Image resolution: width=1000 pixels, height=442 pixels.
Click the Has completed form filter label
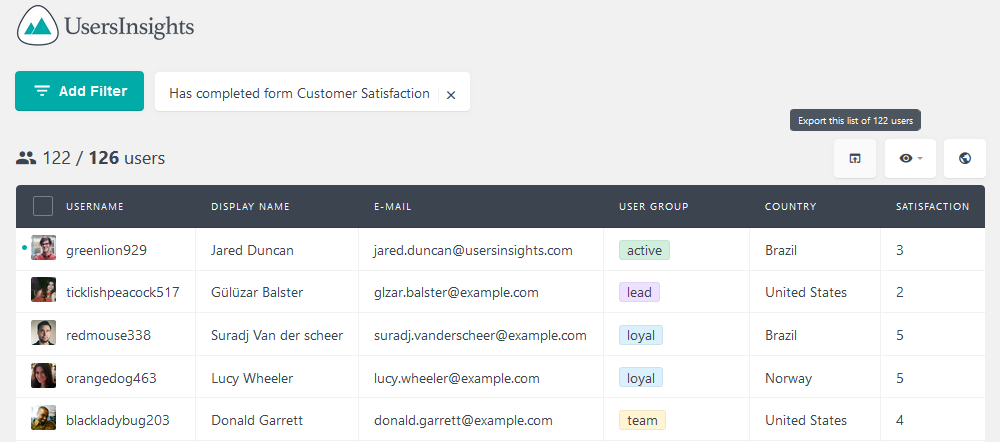(x=299, y=93)
